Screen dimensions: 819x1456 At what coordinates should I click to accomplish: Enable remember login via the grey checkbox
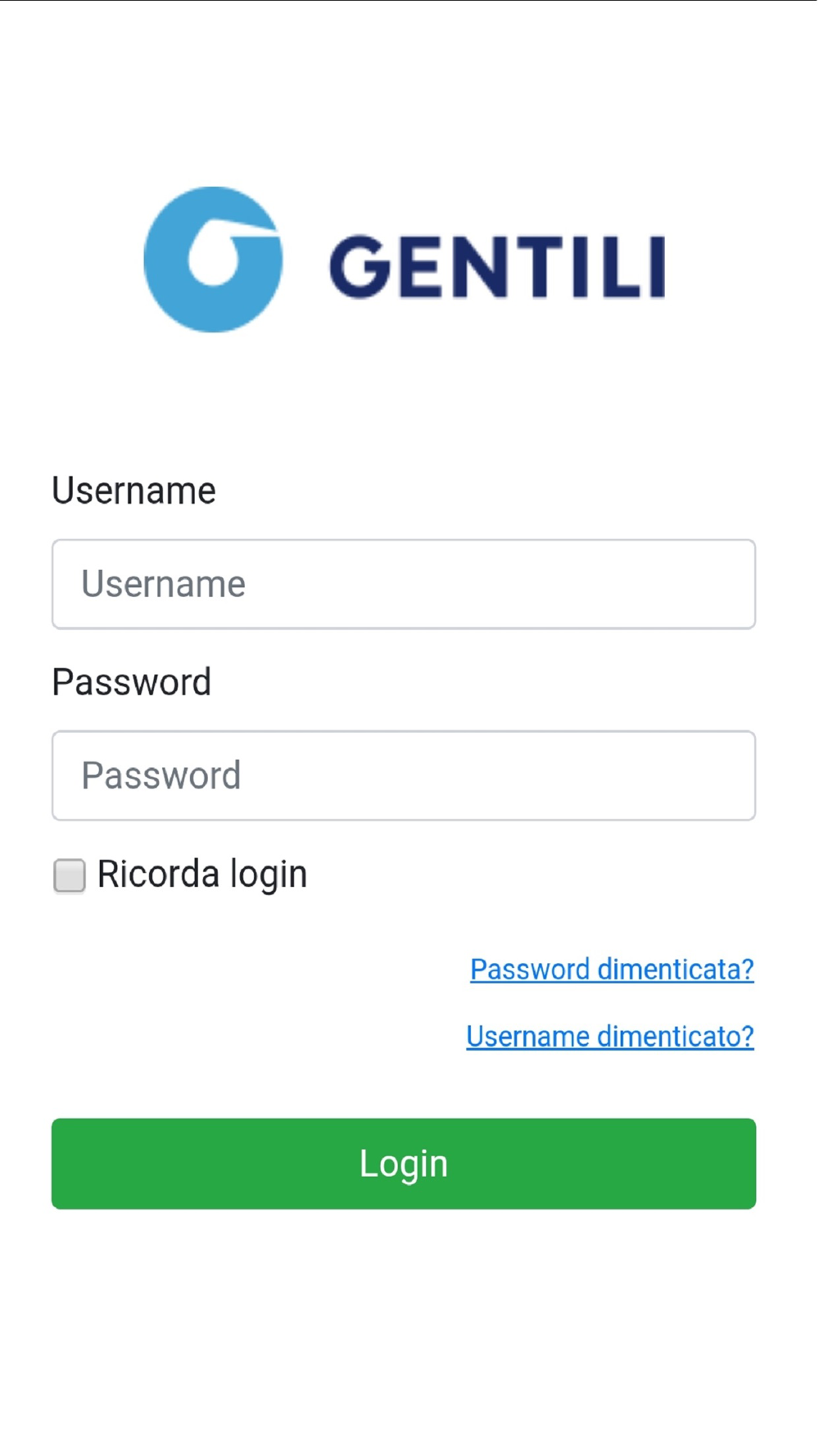coord(70,875)
